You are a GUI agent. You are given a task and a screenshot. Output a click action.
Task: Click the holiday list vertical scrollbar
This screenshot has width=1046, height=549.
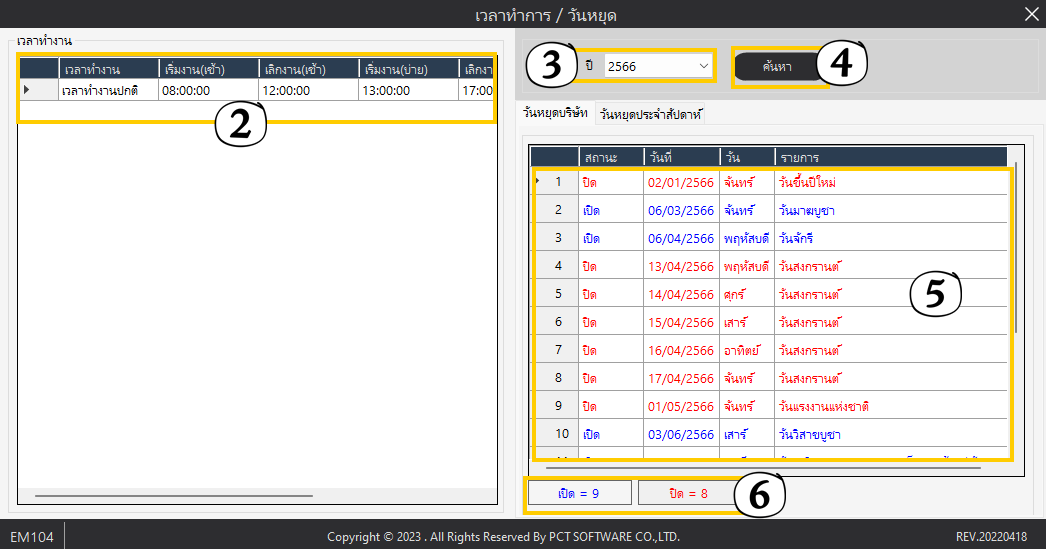1016,250
